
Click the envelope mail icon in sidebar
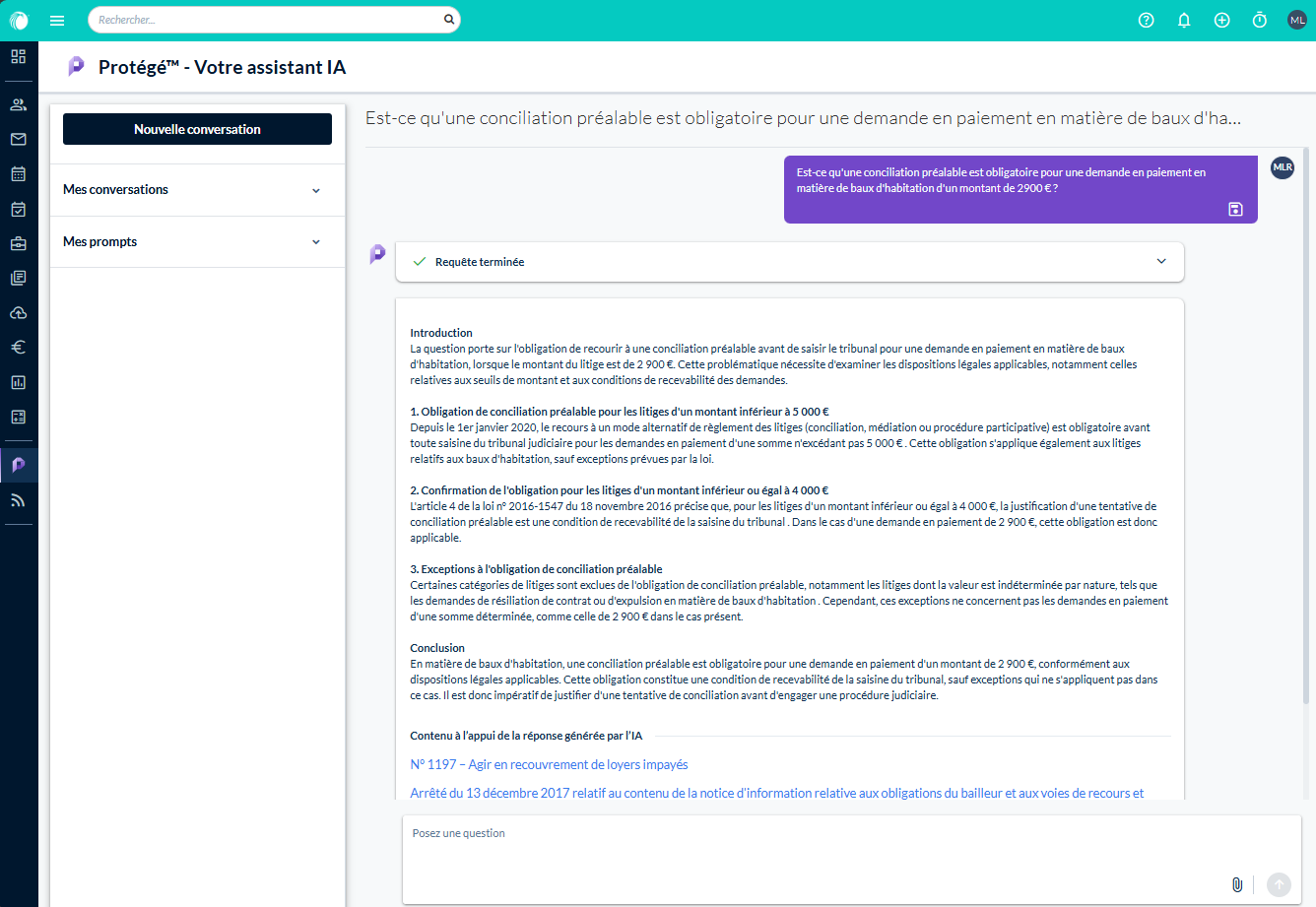point(19,139)
